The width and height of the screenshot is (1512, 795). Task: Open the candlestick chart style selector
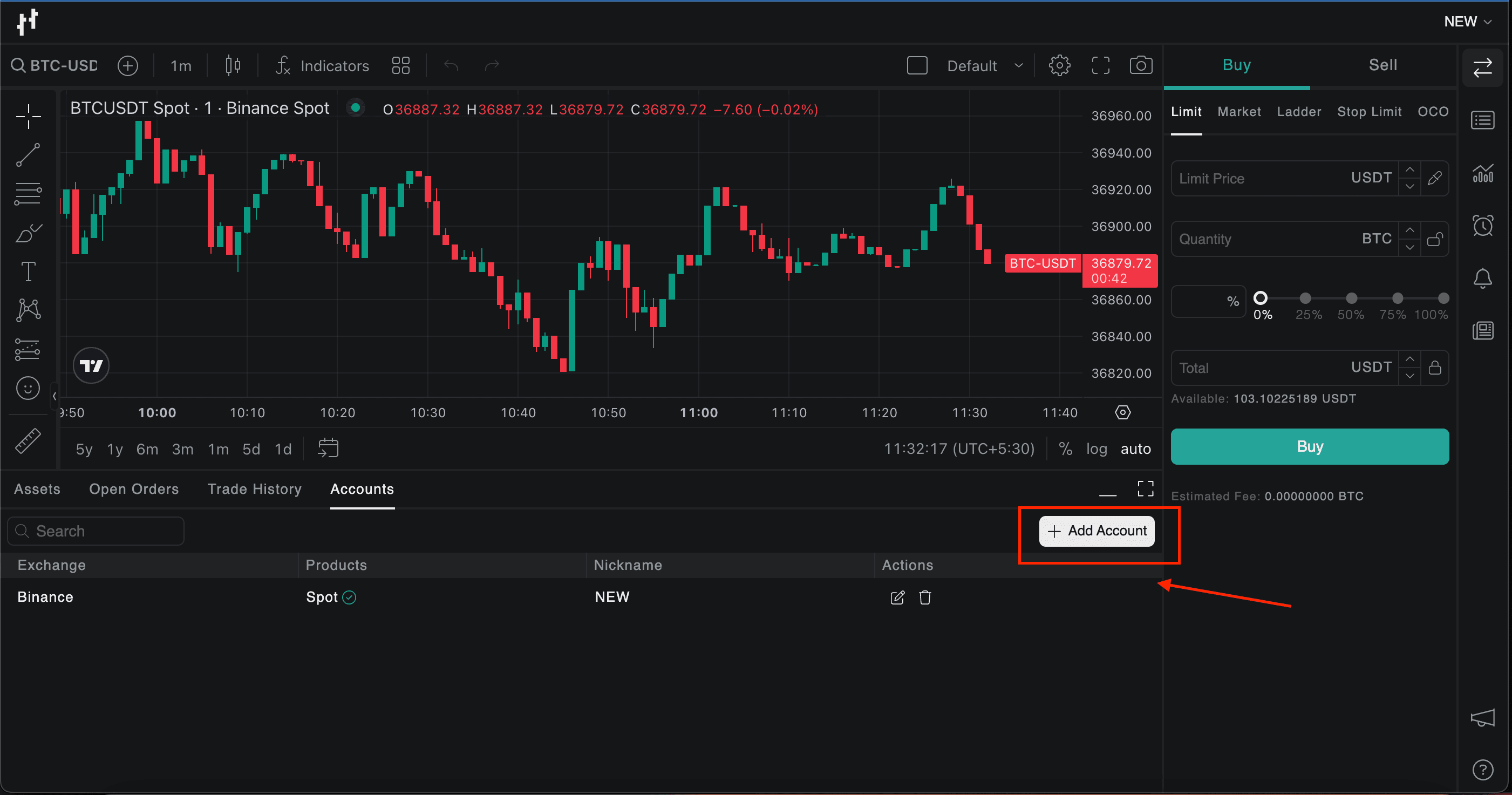tap(233, 65)
